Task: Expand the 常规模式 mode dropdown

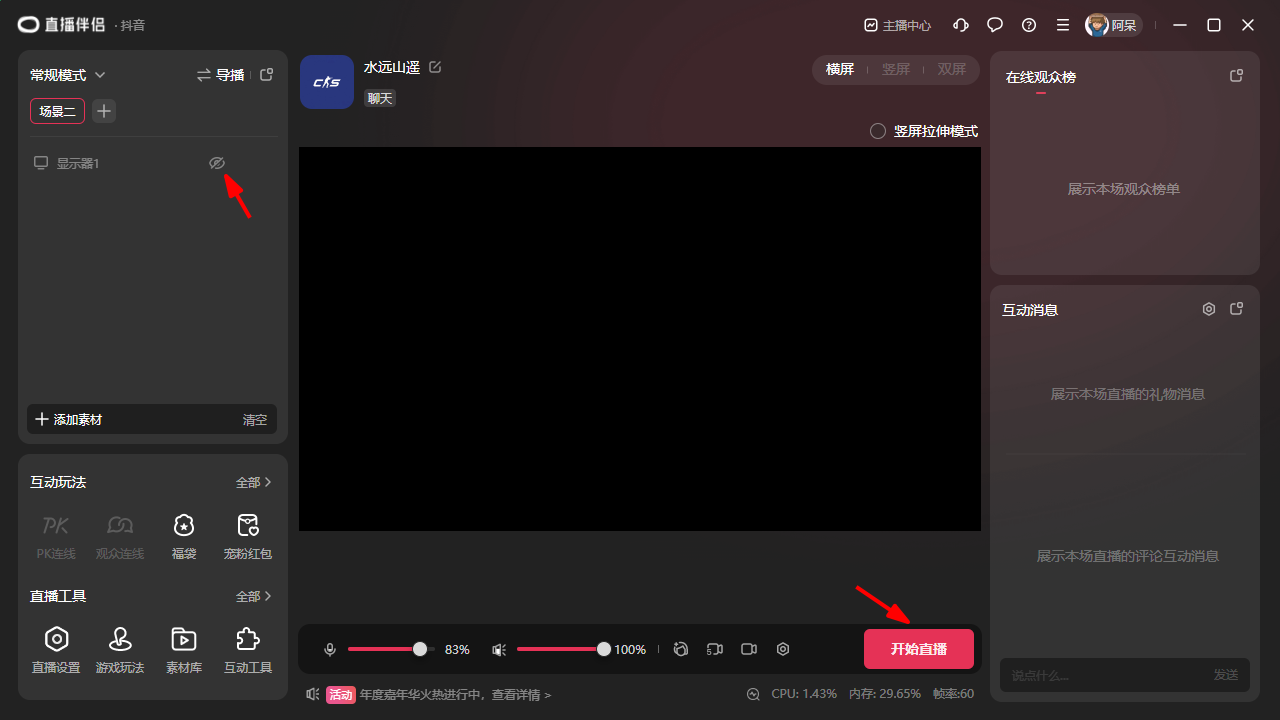Action: [x=68, y=75]
